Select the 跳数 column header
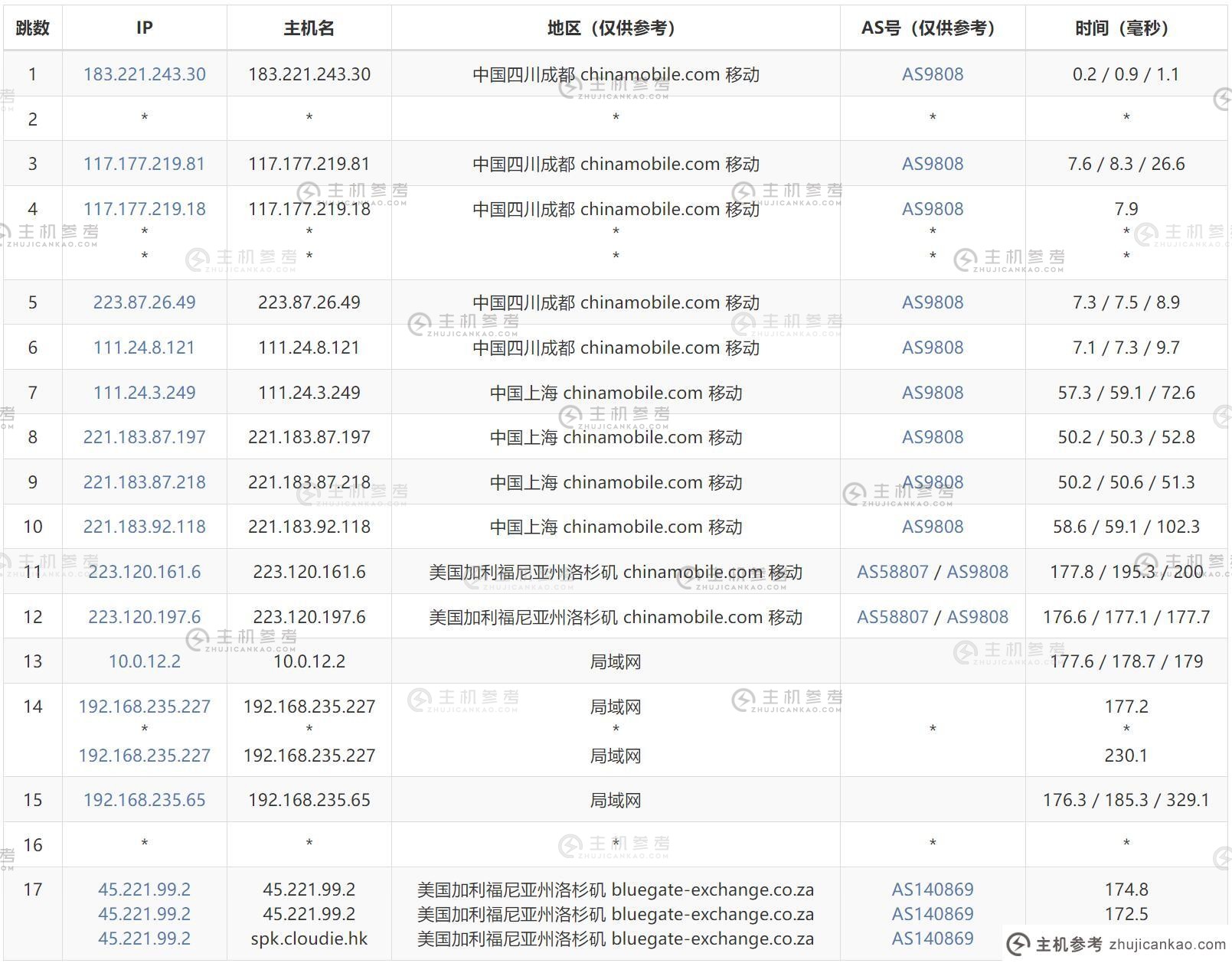 tap(32, 28)
